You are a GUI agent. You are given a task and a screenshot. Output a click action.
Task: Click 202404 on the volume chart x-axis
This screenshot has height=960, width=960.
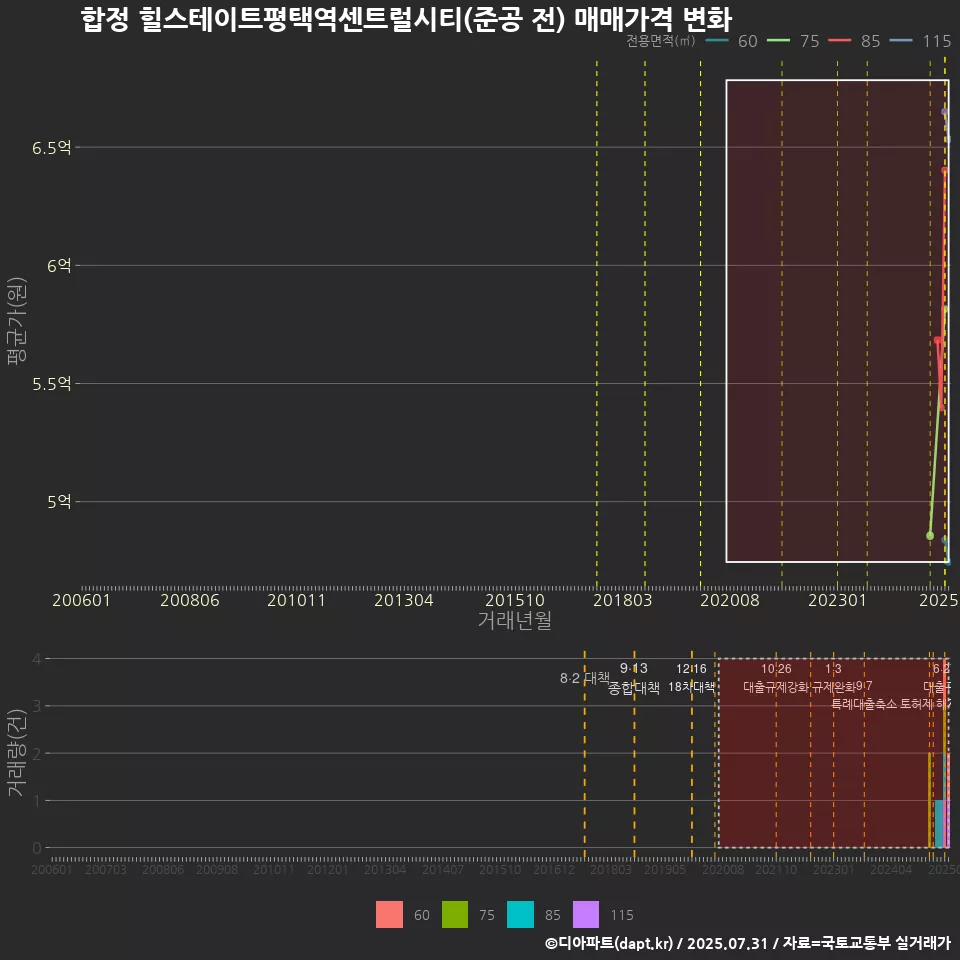pos(891,869)
